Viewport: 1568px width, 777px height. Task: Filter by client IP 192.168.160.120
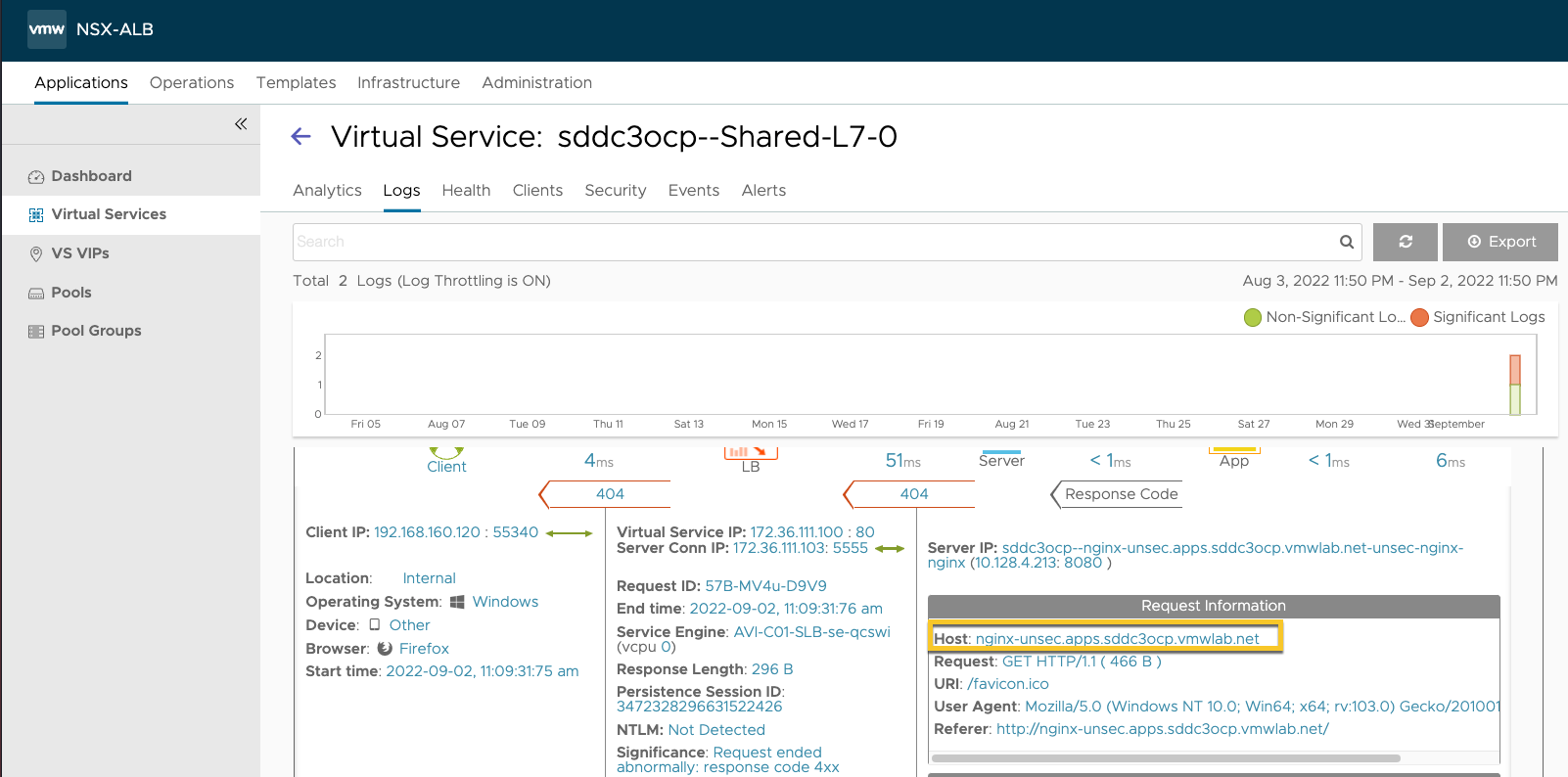point(427,532)
